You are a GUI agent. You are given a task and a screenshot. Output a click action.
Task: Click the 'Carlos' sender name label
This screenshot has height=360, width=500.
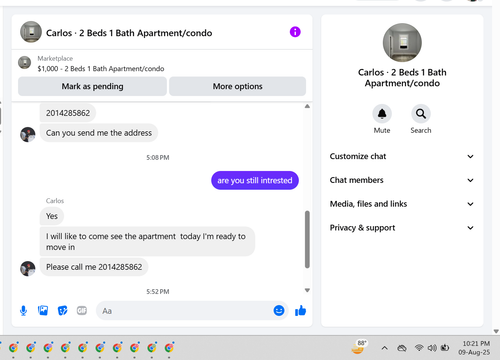(55, 201)
